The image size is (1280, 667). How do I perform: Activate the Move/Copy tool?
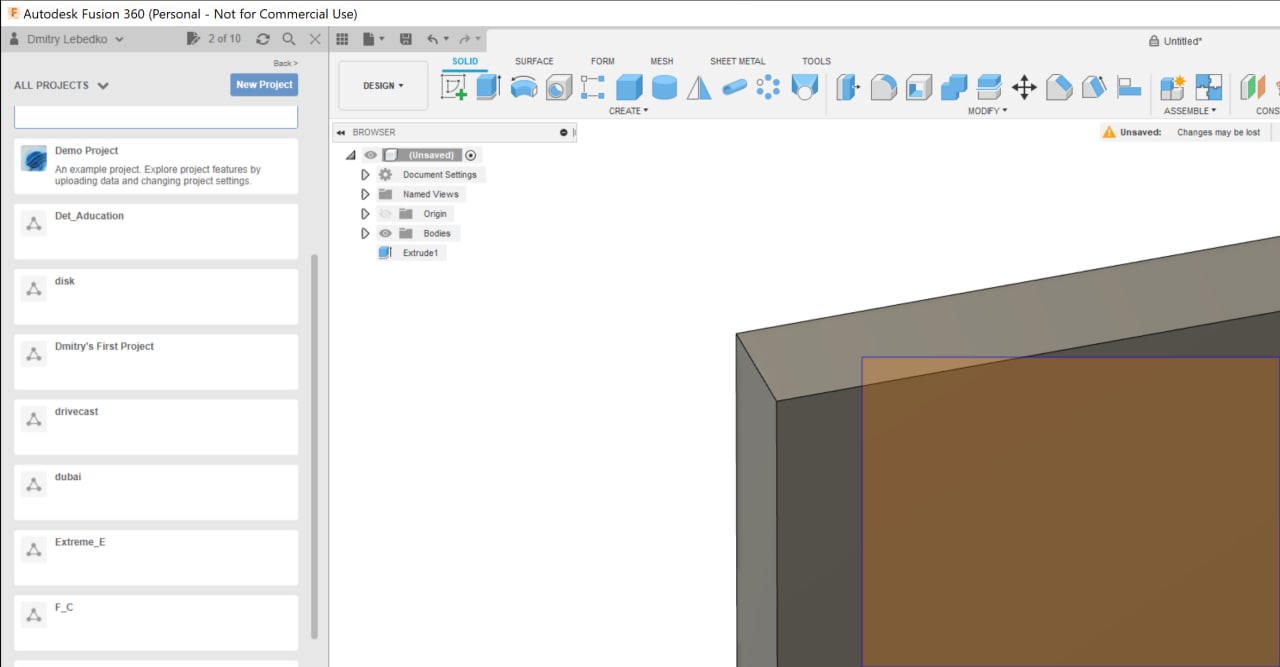[1024, 88]
